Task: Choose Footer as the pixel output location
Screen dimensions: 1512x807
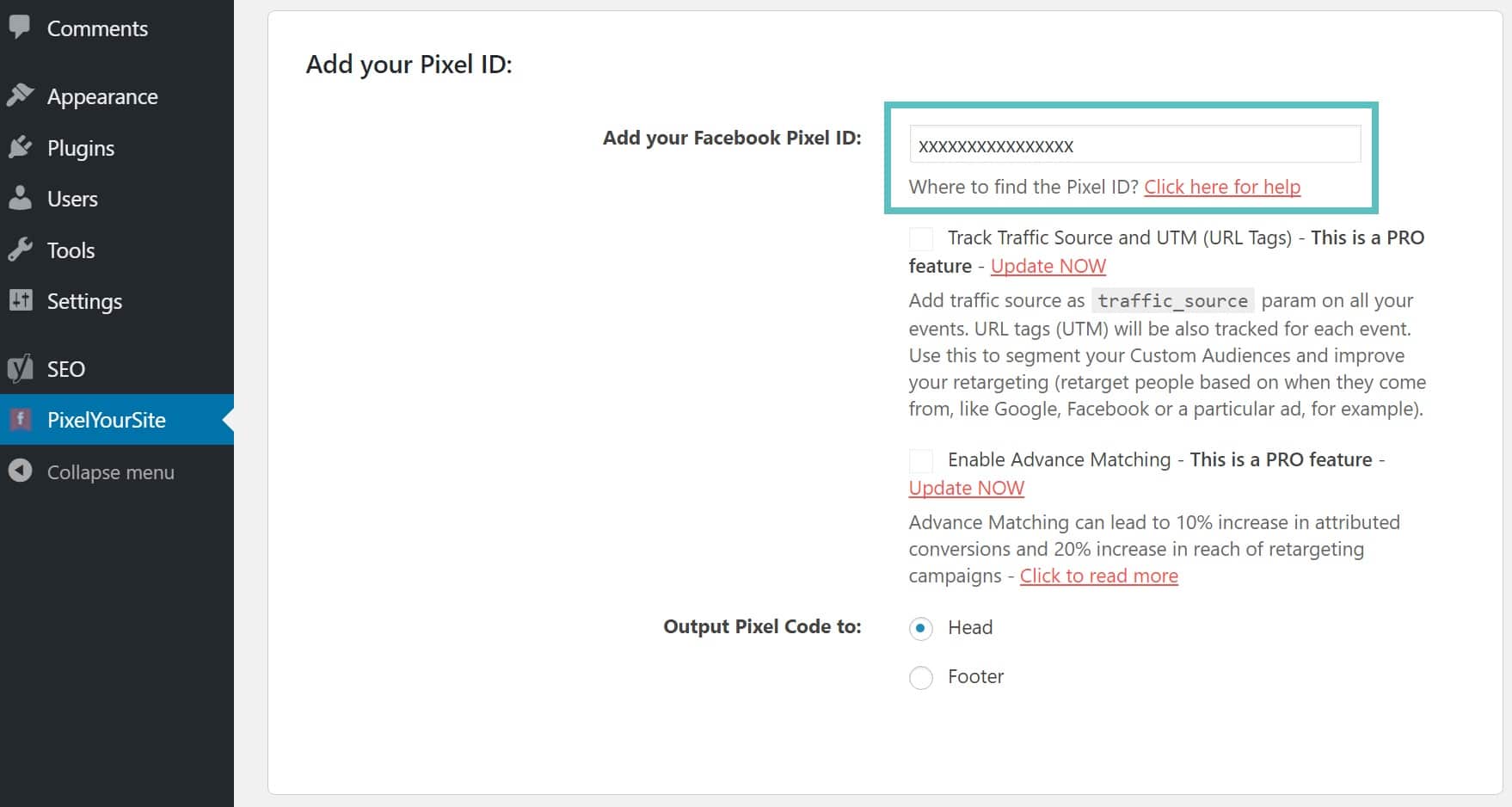Action: (920, 677)
